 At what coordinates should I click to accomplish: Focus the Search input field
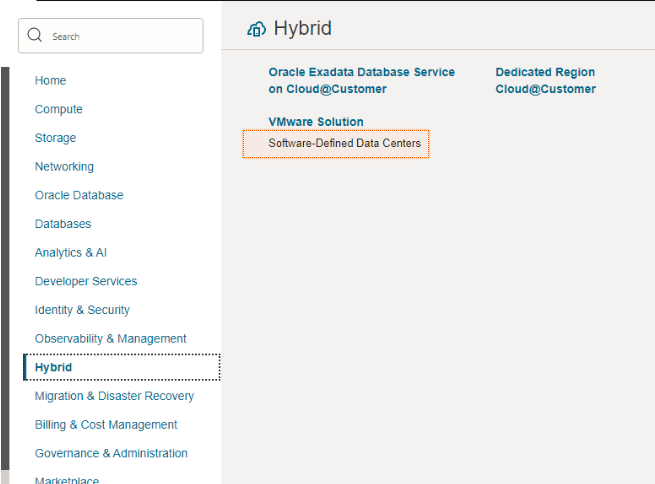point(111,36)
